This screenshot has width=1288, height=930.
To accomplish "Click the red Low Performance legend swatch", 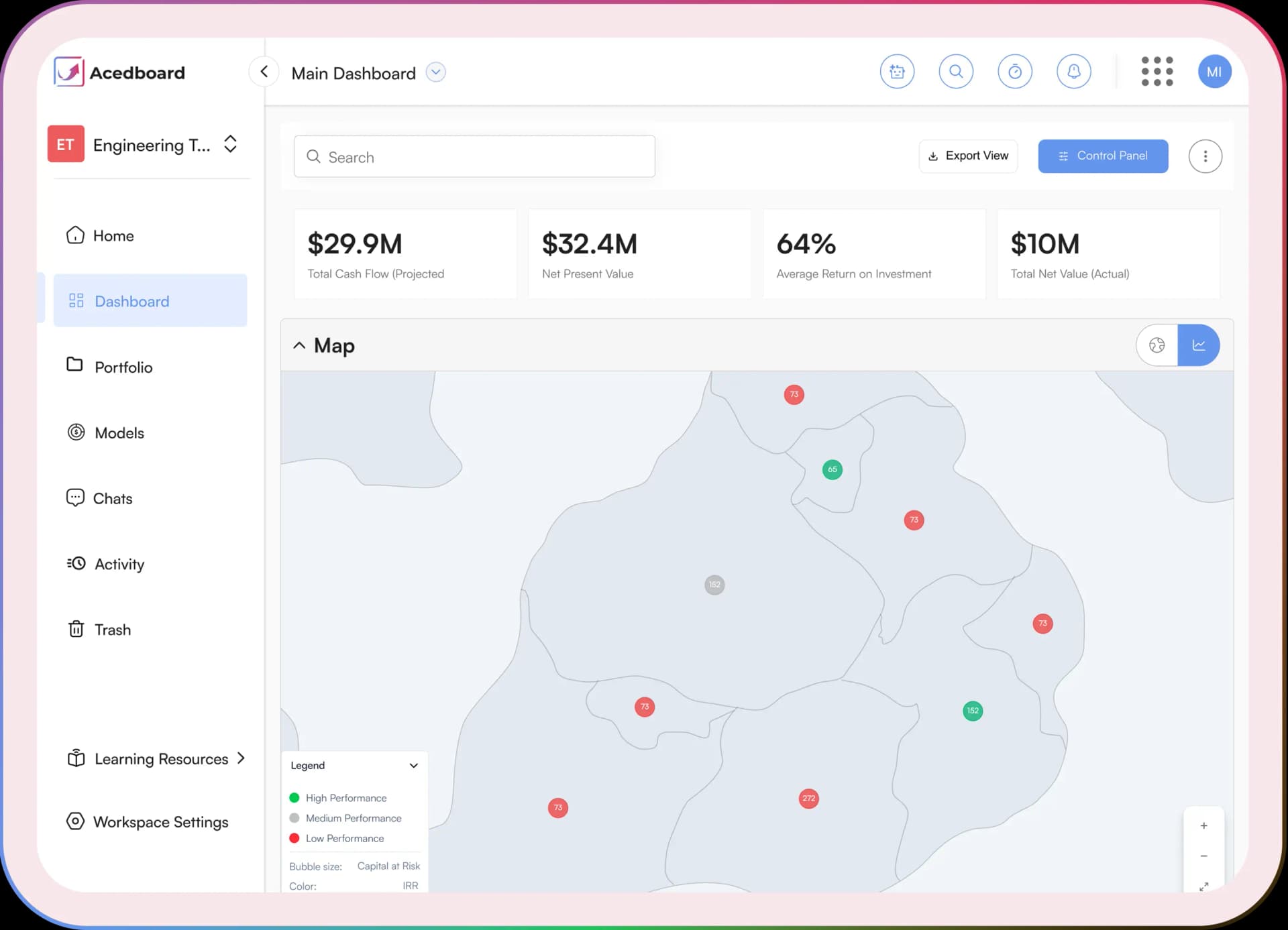I will [294, 838].
